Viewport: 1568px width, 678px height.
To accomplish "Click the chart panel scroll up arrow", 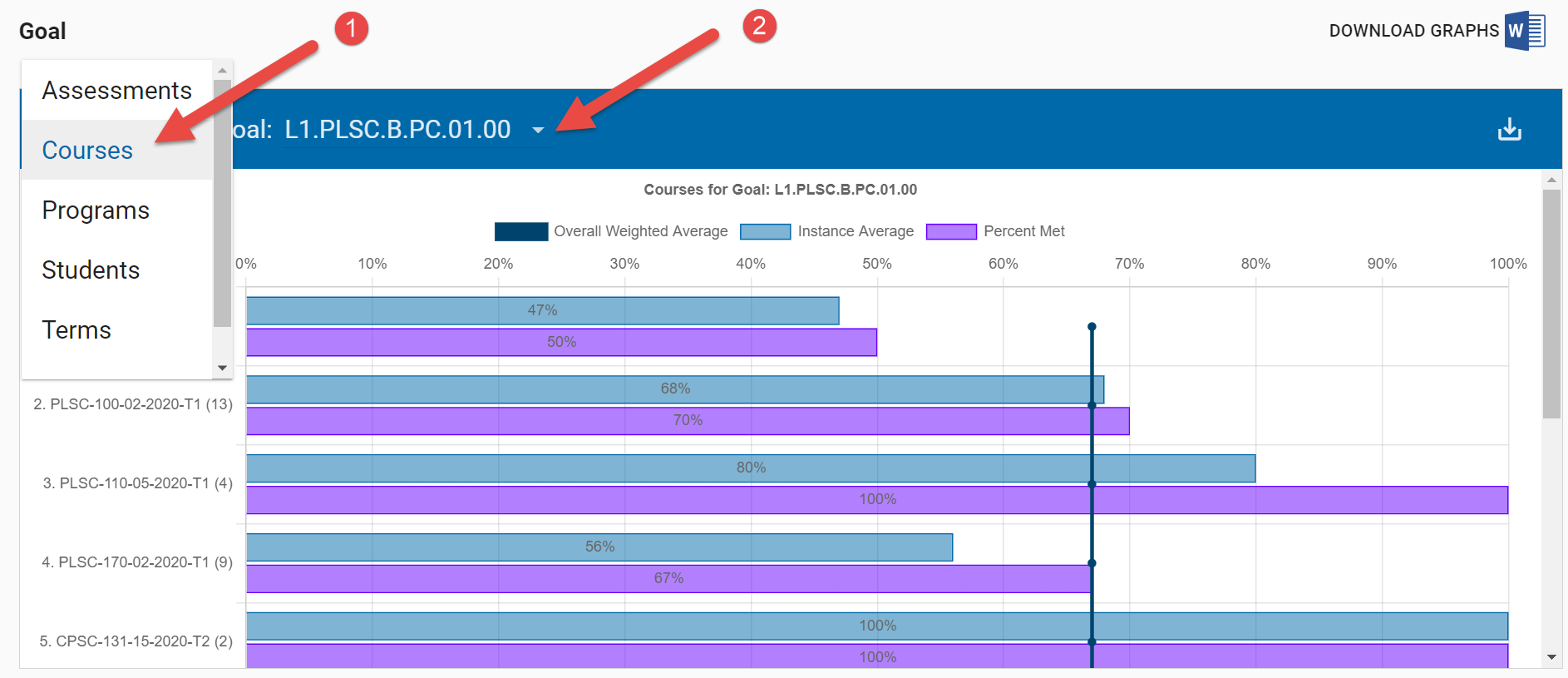I will click(1551, 180).
